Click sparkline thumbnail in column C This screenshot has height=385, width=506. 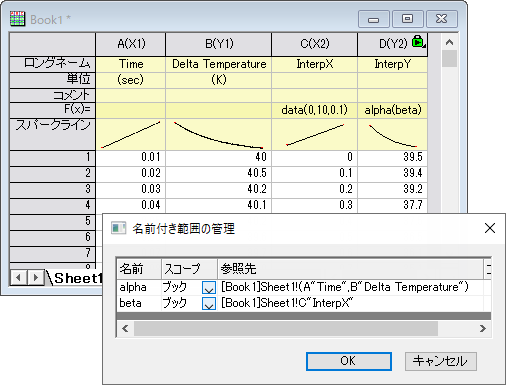(315, 135)
